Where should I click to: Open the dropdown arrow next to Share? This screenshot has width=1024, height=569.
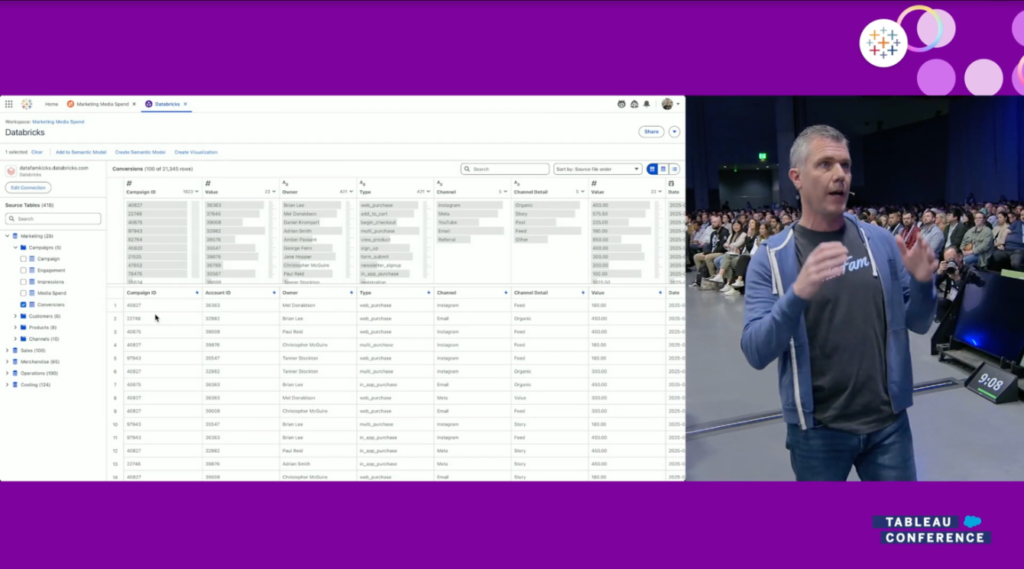(x=674, y=132)
